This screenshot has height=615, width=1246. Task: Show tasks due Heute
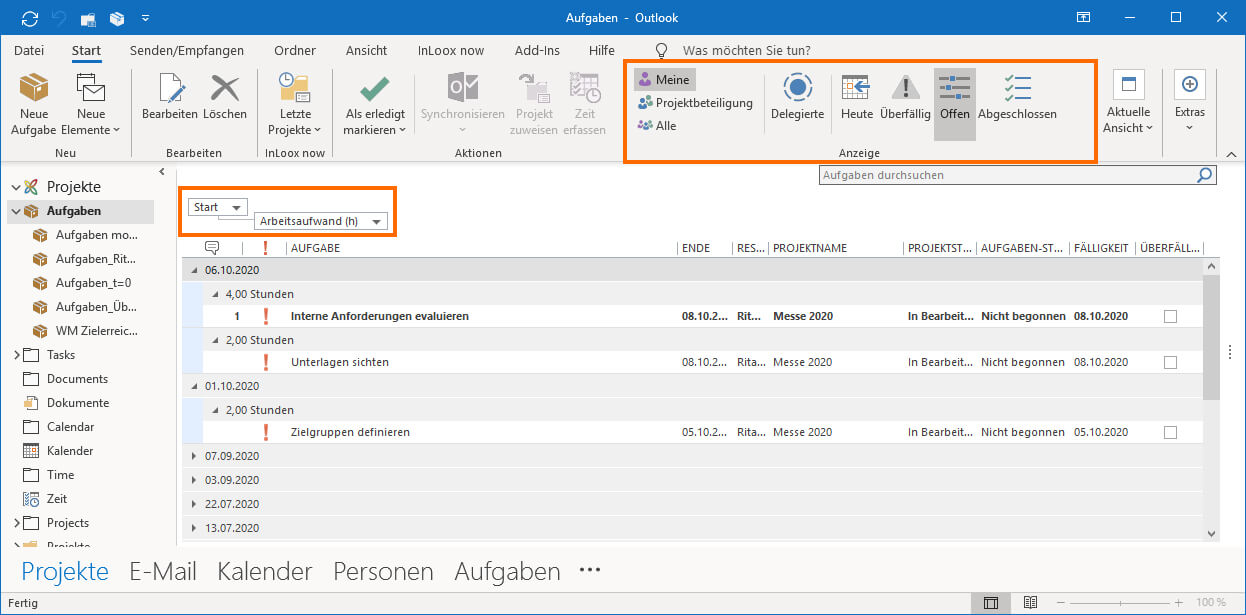point(856,97)
